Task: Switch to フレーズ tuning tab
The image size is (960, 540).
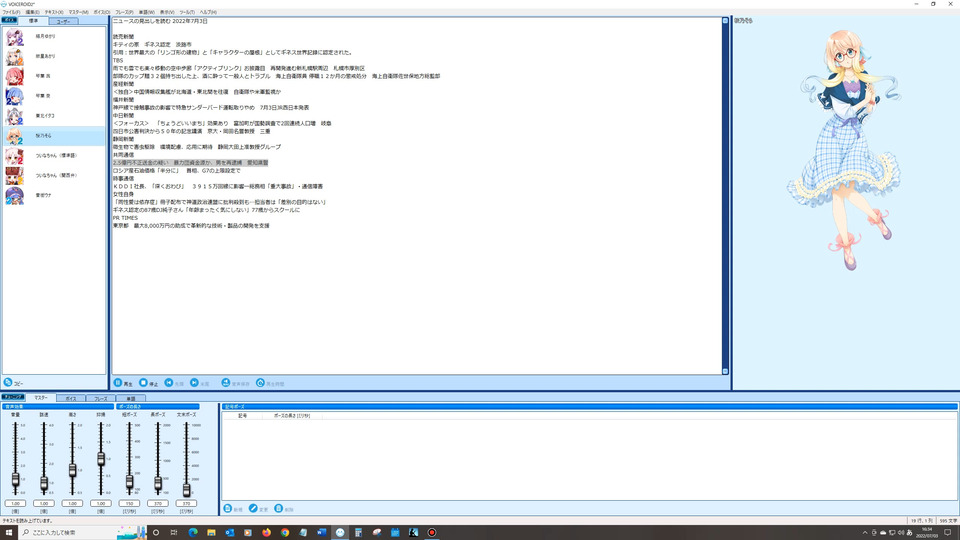Action: tap(100, 399)
